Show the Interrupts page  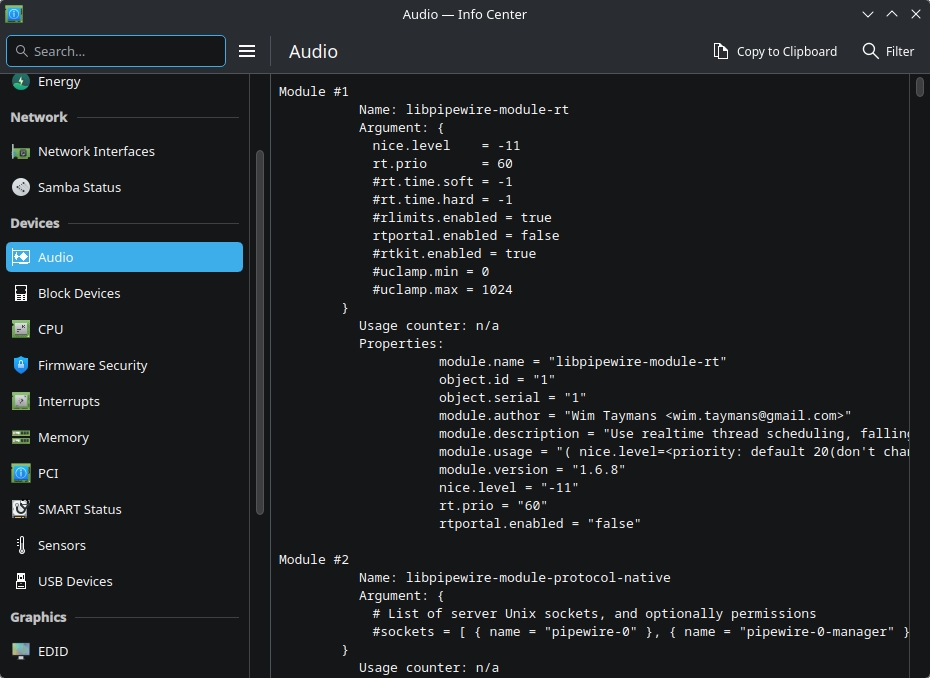coord(125,401)
